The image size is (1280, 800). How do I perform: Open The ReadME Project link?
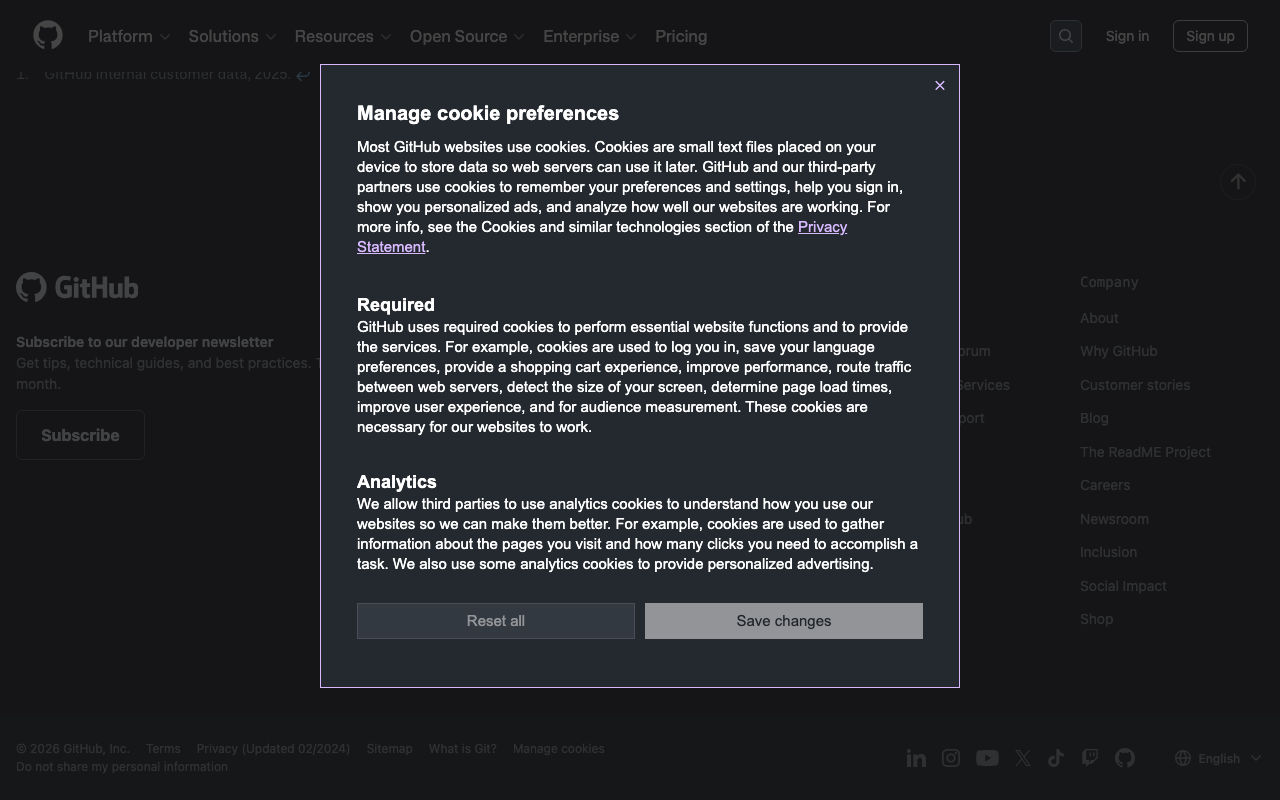point(1145,452)
